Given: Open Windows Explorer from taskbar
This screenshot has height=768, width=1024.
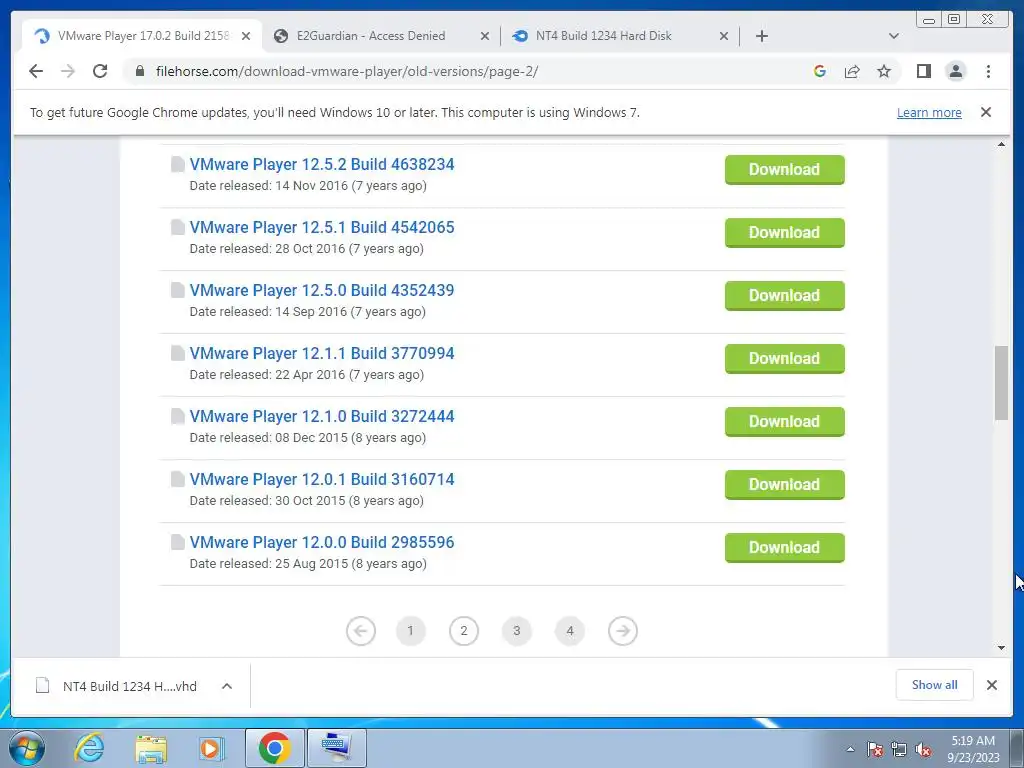Looking at the screenshot, I should pyautogui.click(x=151, y=748).
